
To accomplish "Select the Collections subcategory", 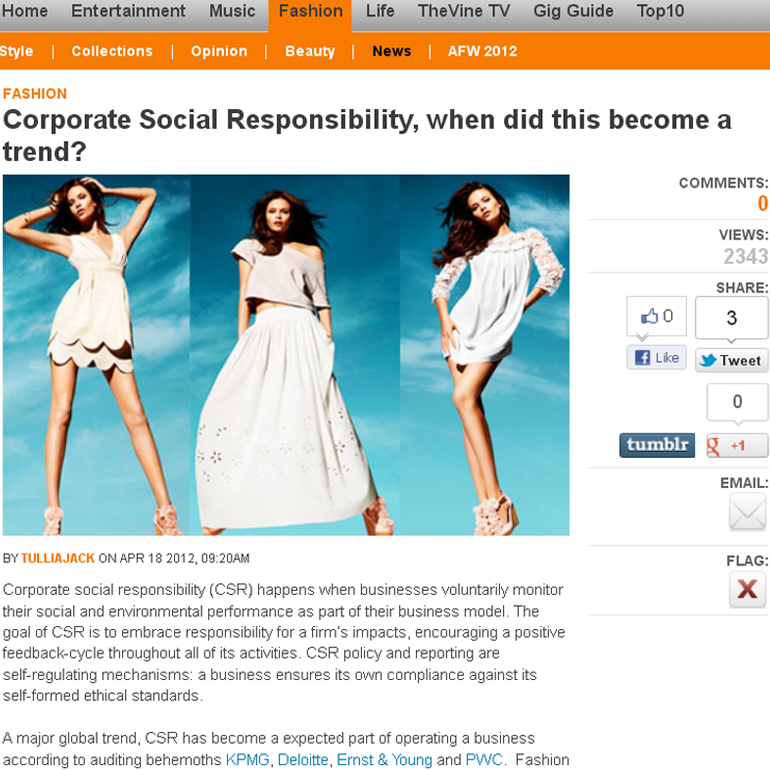I will (112, 51).
